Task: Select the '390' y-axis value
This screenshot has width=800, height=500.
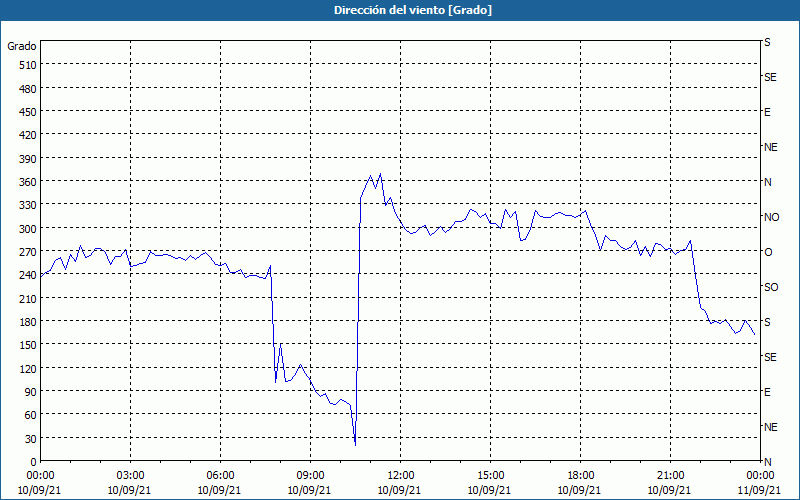Action: point(28,159)
